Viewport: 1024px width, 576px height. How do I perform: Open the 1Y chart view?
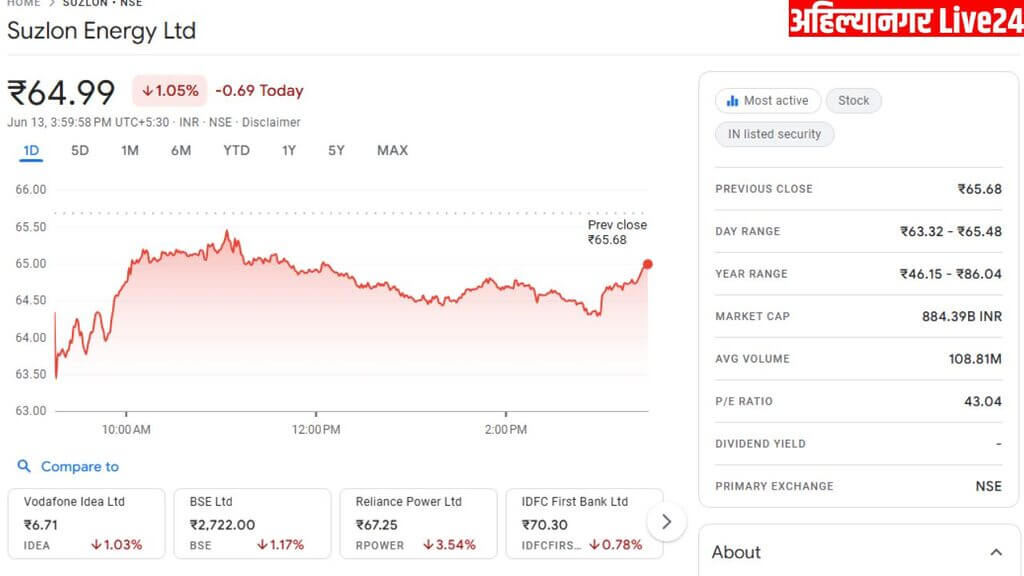[x=289, y=151]
